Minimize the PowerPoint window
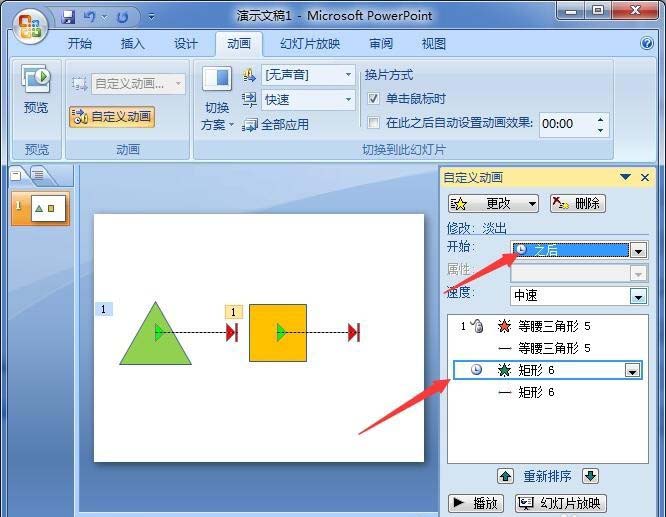Image resolution: width=666 pixels, height=517 pixels. tap(571, 10)
